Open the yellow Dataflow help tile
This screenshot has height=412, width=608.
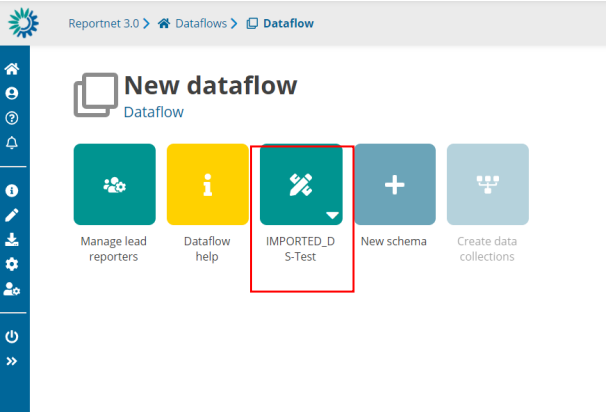coord(207,184)
